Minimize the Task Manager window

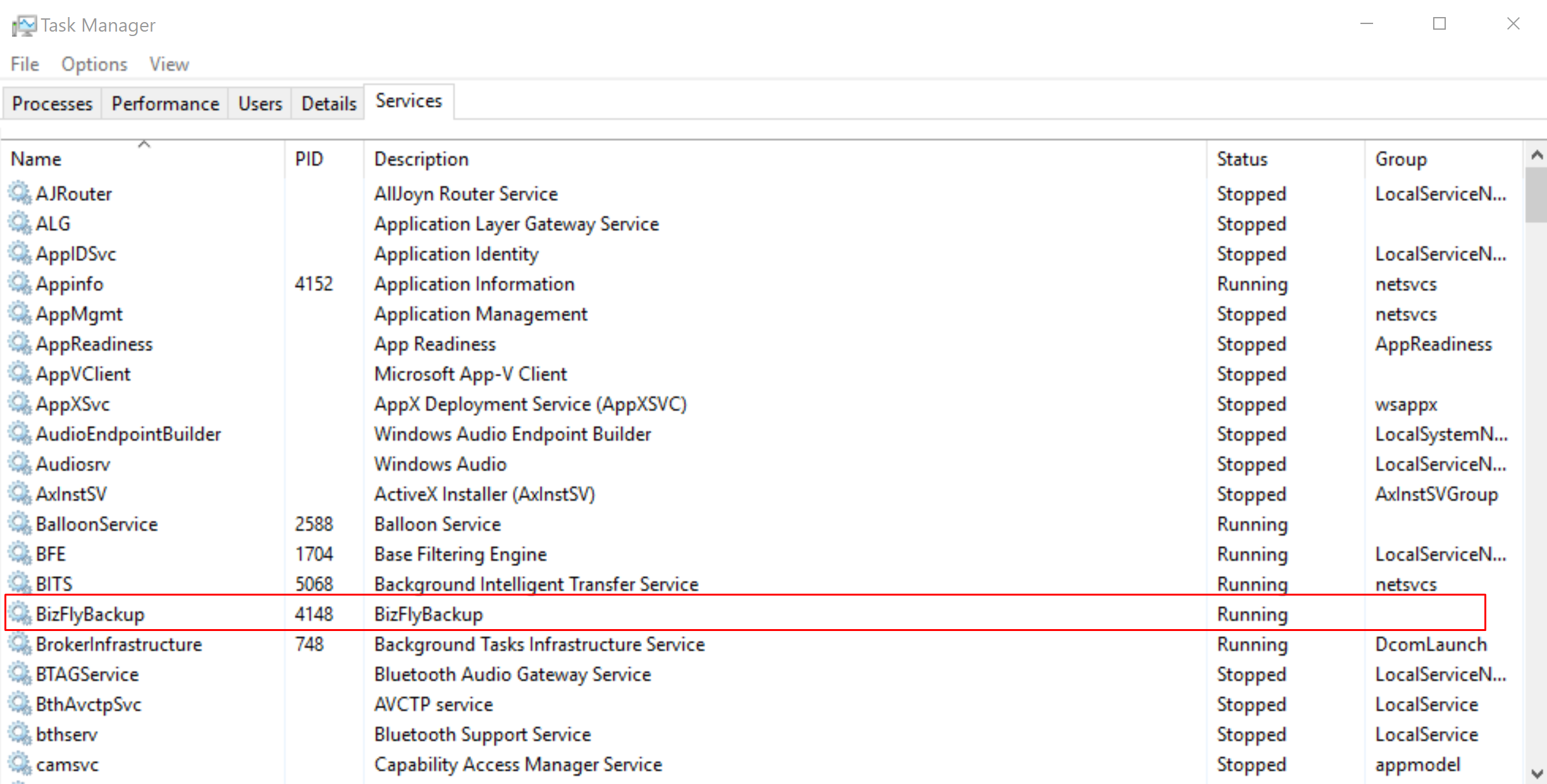click(1367, 24)
